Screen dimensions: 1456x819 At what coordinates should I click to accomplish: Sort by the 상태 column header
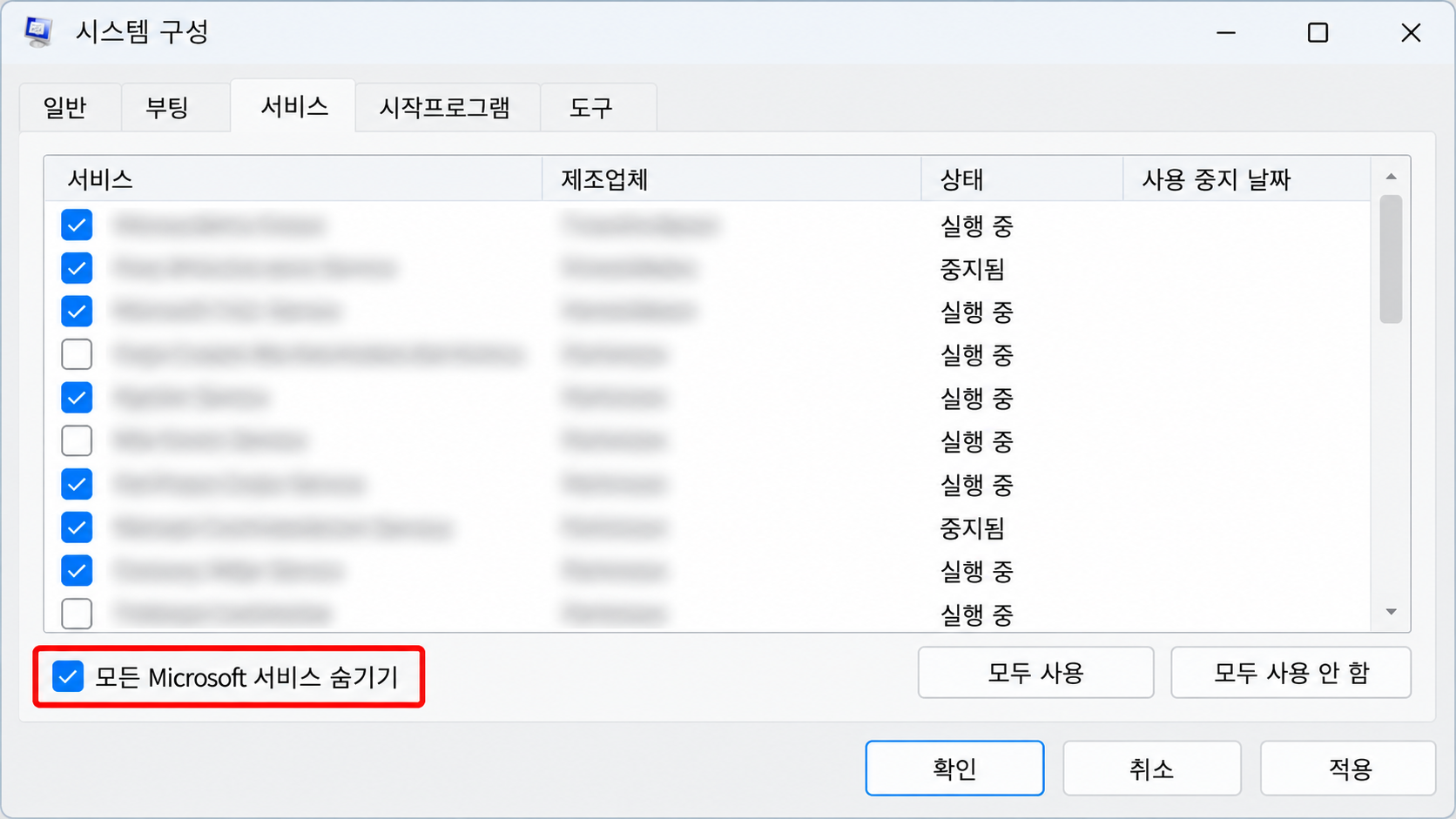[x=1022, y=179]
